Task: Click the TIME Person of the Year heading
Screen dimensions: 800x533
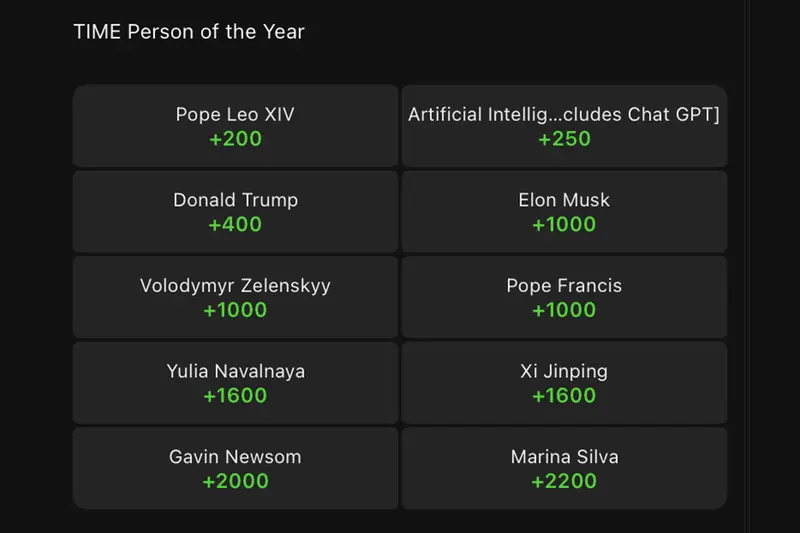Action: [x=189, y=31]
